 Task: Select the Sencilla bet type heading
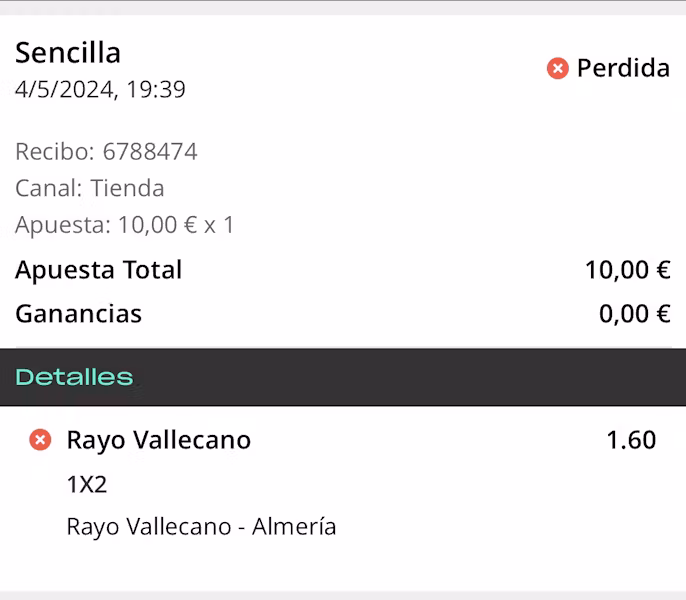click(68, 52)
